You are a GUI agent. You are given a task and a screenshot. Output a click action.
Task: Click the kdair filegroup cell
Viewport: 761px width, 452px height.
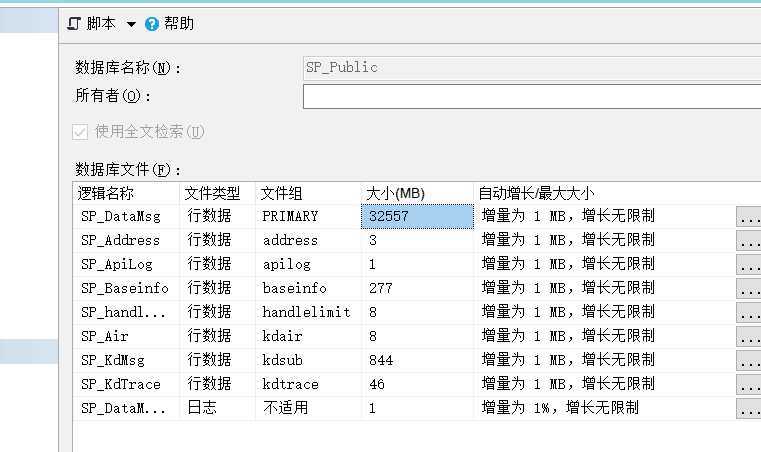309,336
